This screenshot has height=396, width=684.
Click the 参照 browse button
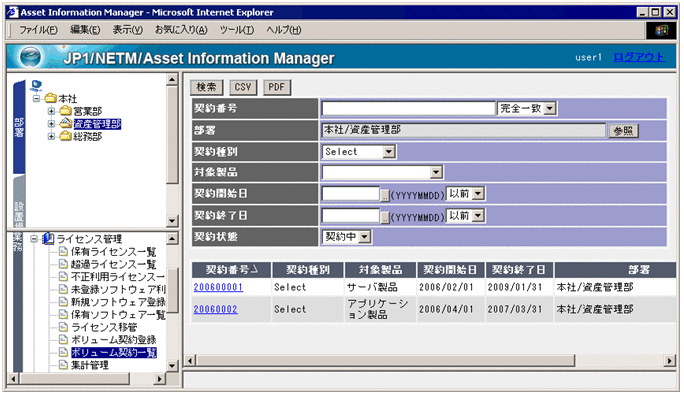[623, 131]
